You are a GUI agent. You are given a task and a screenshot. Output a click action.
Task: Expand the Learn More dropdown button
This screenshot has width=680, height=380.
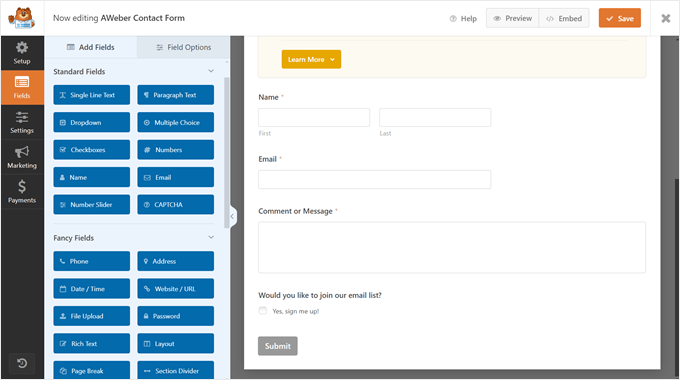coord(311,59)
